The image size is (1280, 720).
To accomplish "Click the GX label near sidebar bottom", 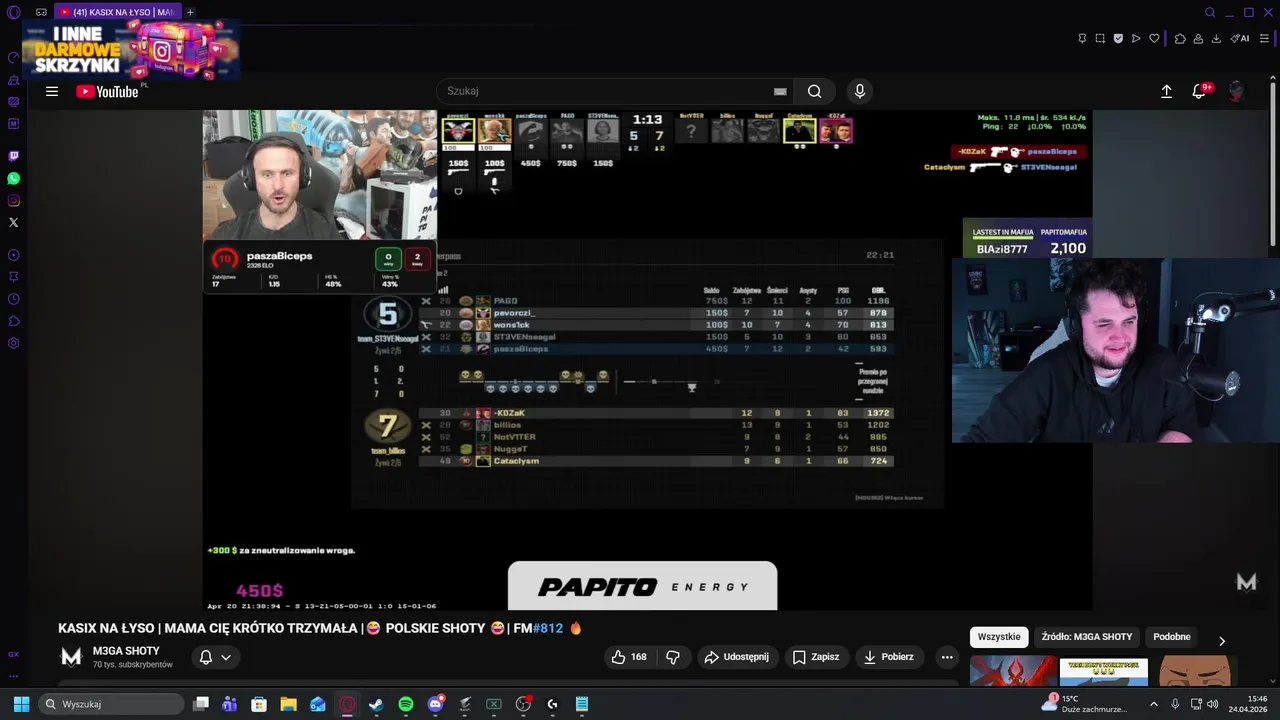I will pyautogui.click(x=14, y=654).
